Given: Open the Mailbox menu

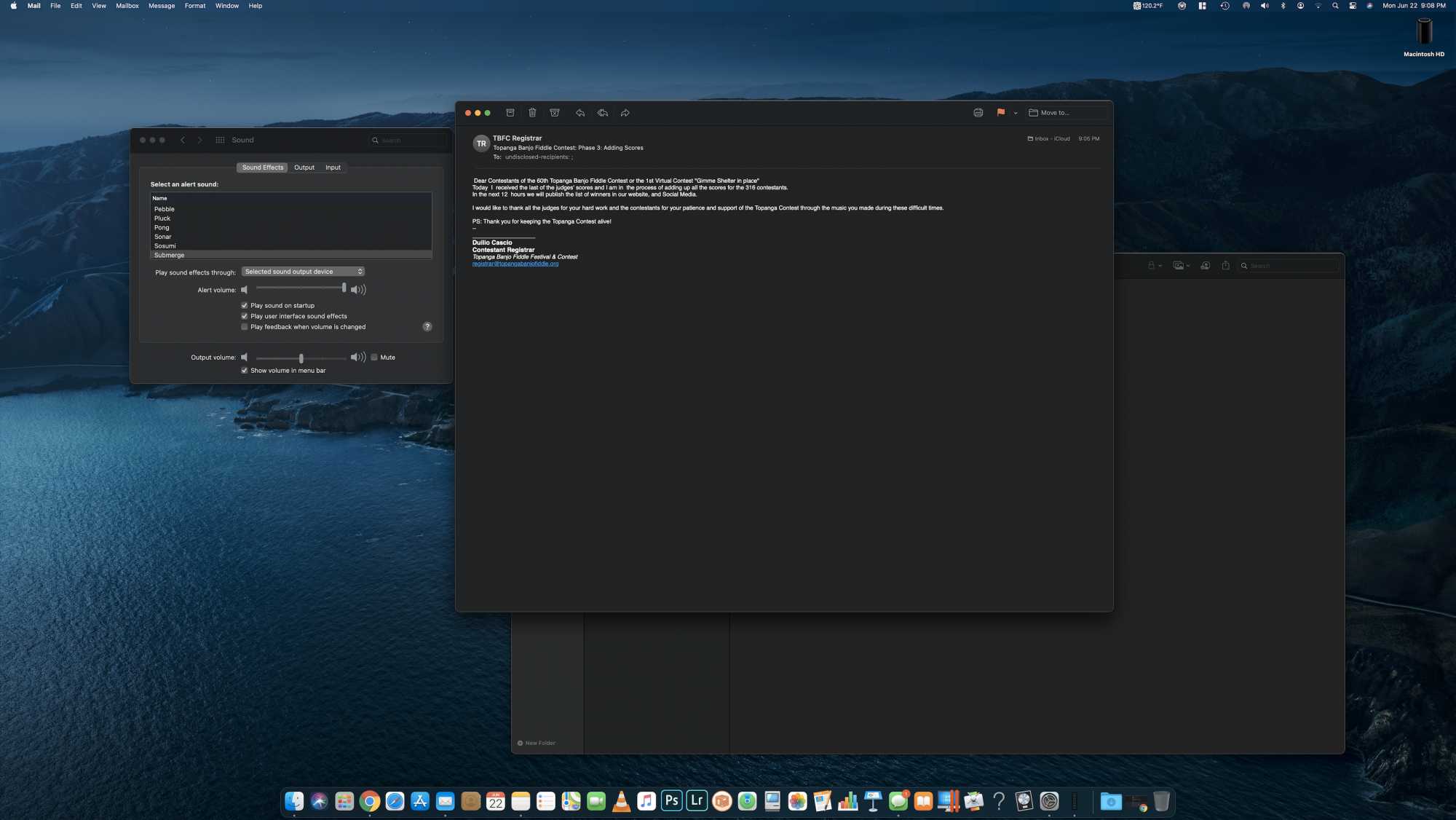Looking at the screenshot, I should (127, 6).
